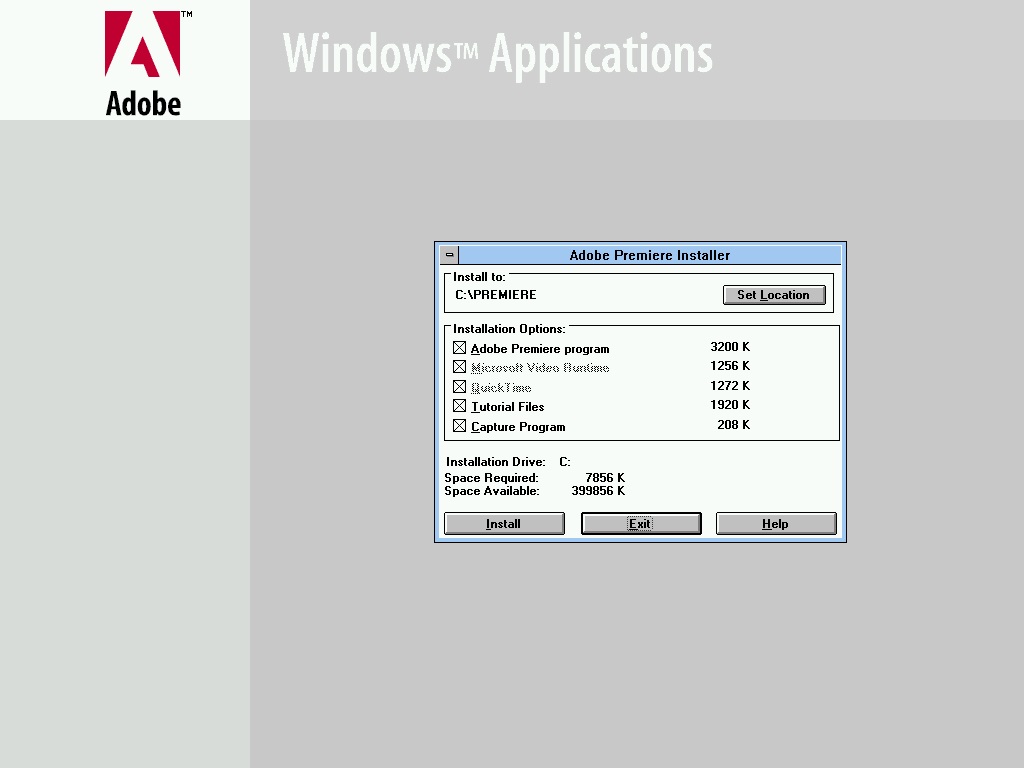Click the Installation Options group label
This screenshot has width=1024, height=768.
click(509, 328)
